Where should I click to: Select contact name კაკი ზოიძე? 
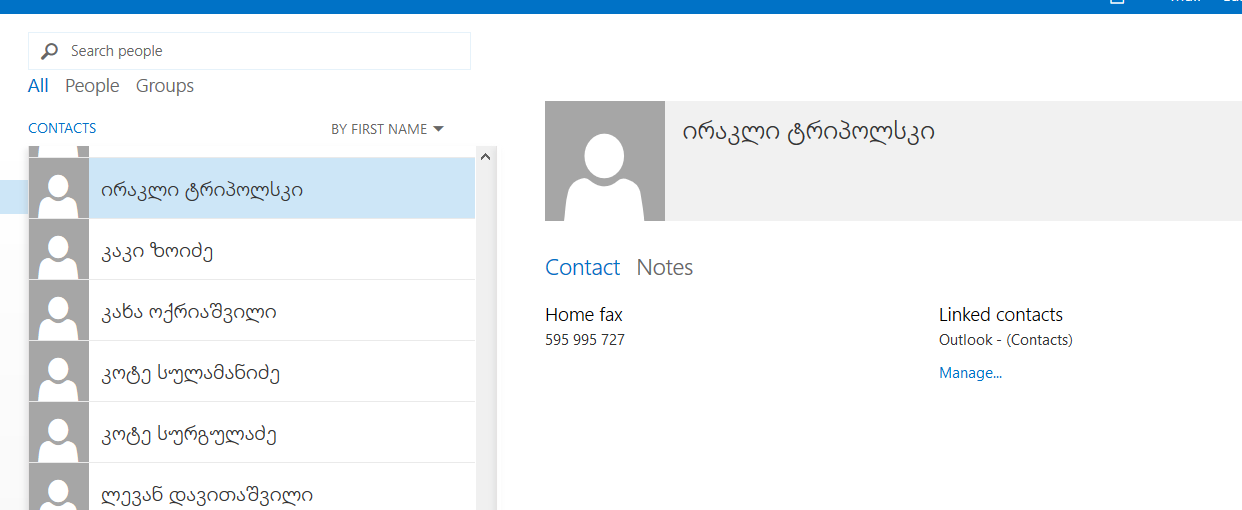coord(157,251)
